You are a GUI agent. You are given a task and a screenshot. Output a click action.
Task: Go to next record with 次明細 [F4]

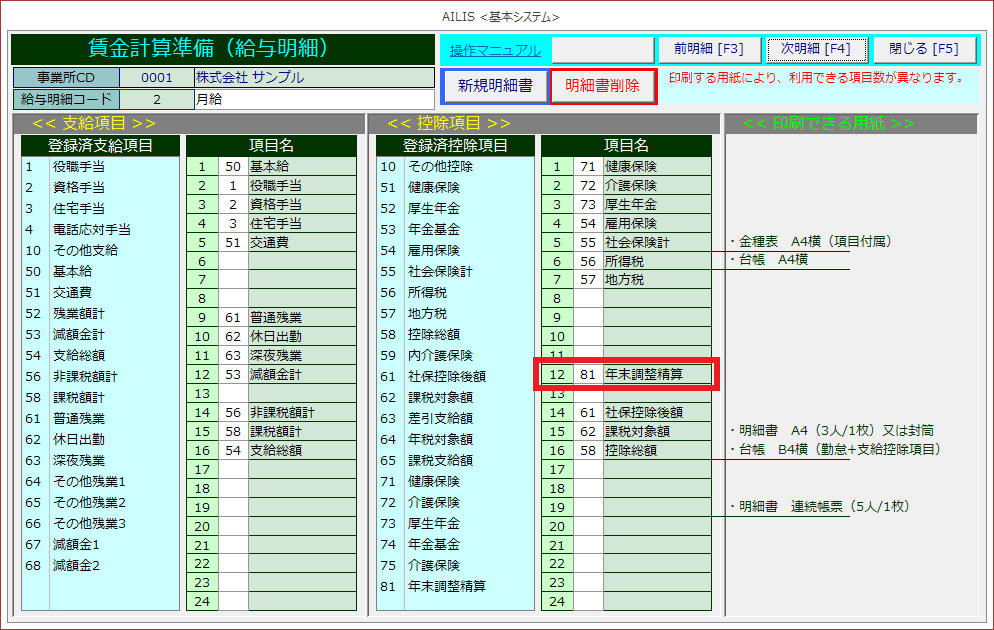coord(815,49)
